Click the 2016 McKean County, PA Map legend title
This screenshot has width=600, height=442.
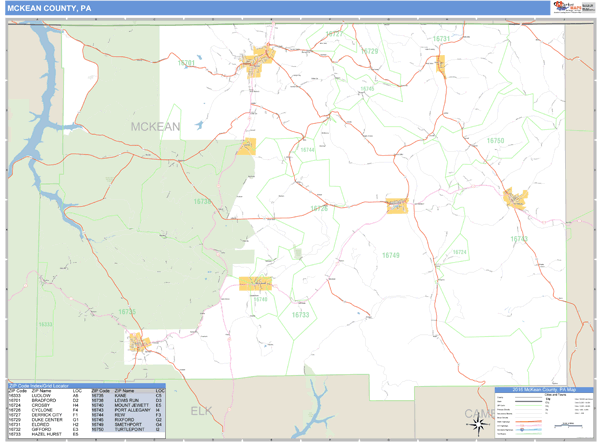pyautogui.click(x=544, y=390)
